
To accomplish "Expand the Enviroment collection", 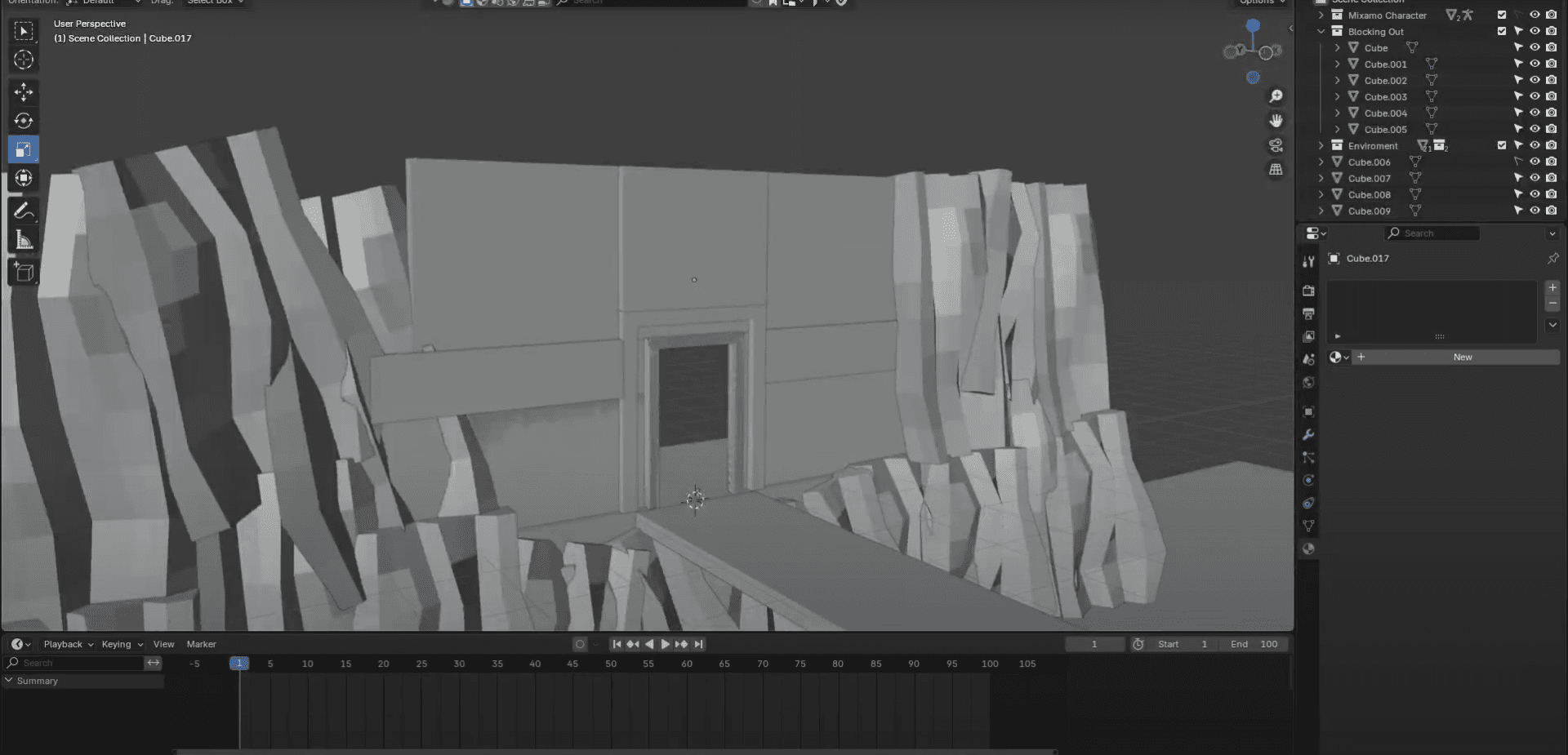I will [1321, 145].
